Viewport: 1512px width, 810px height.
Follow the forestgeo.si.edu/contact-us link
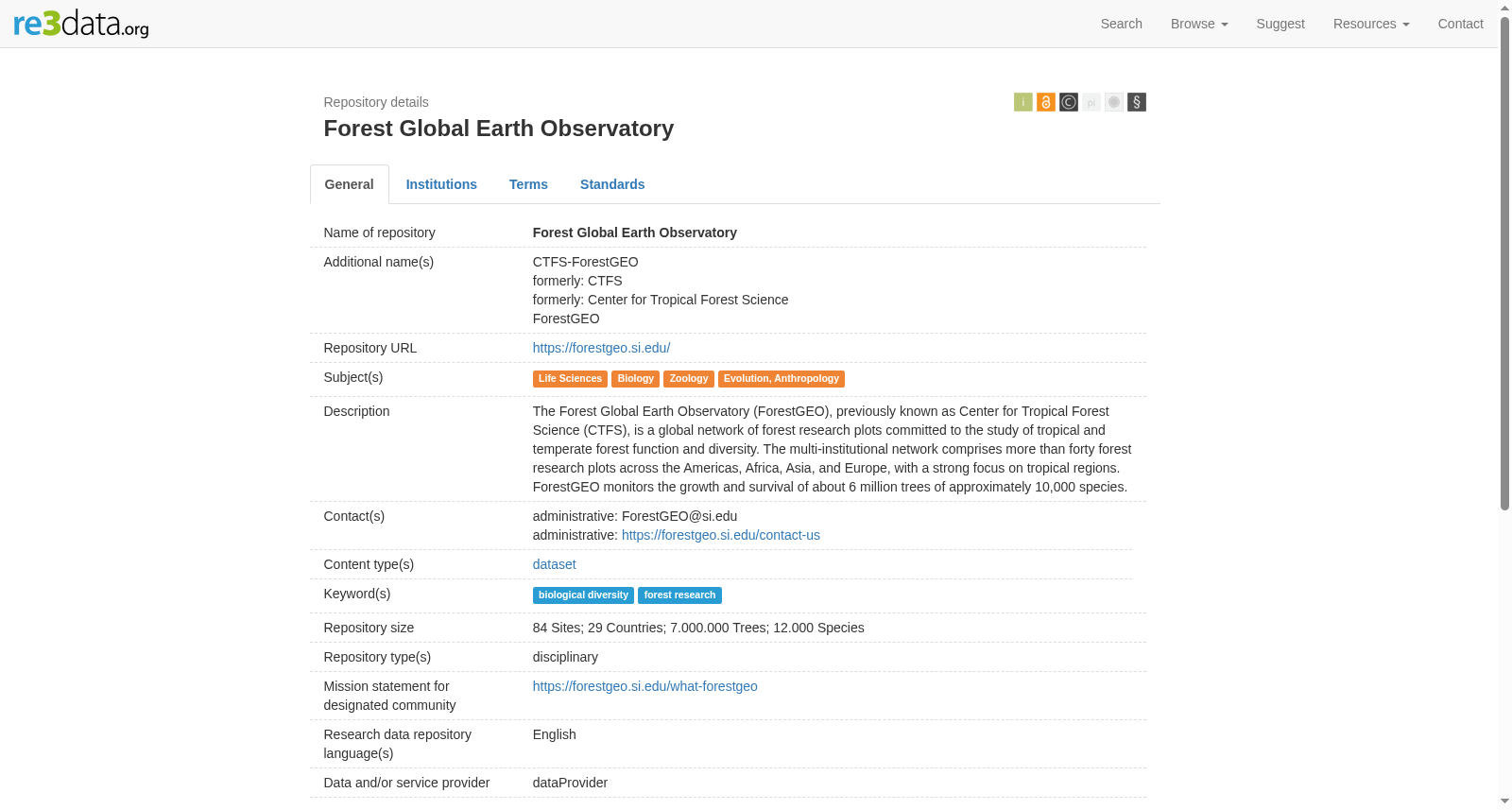tap(720, 535)
